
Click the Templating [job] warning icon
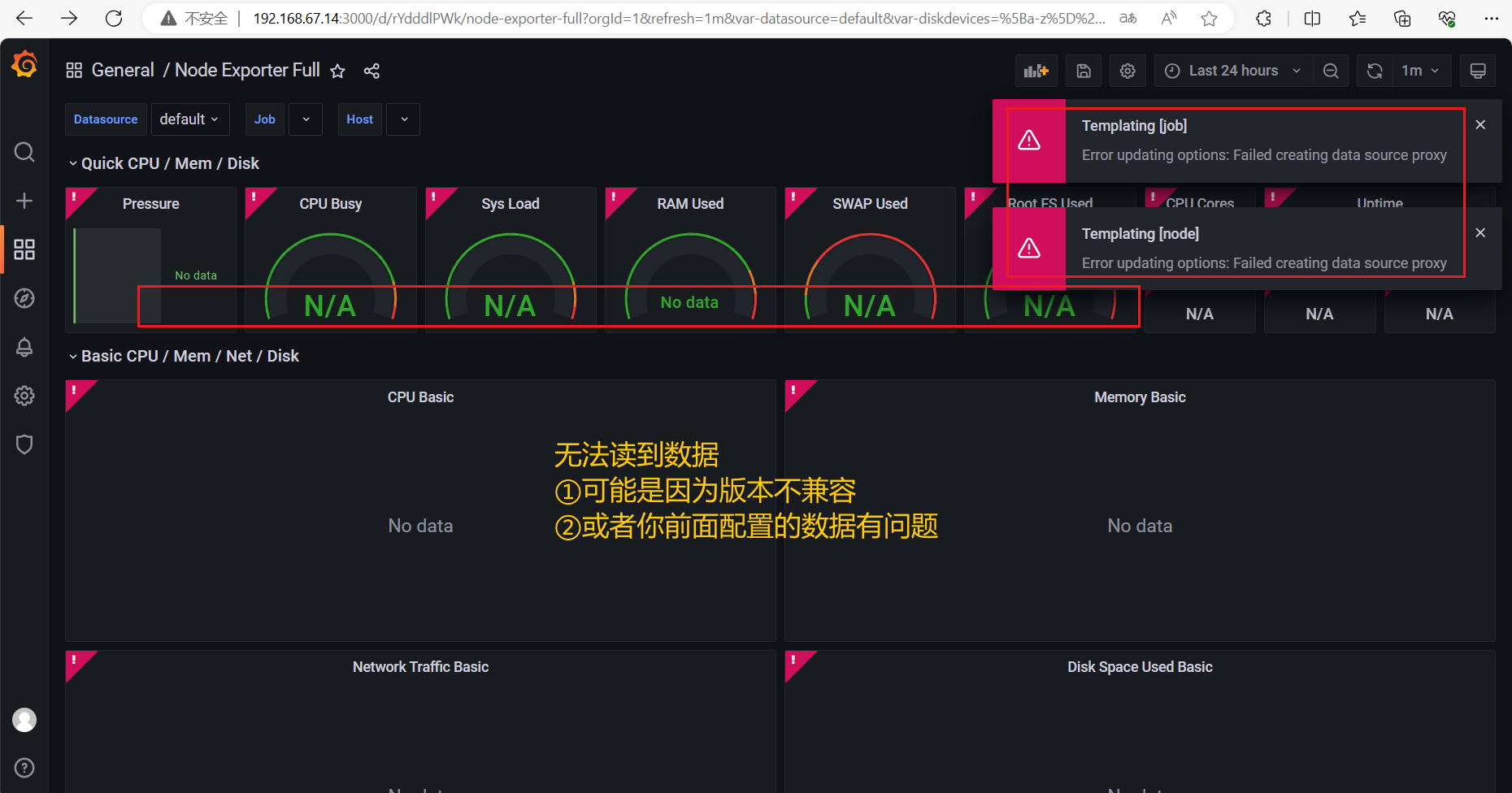click(1029, 141)
